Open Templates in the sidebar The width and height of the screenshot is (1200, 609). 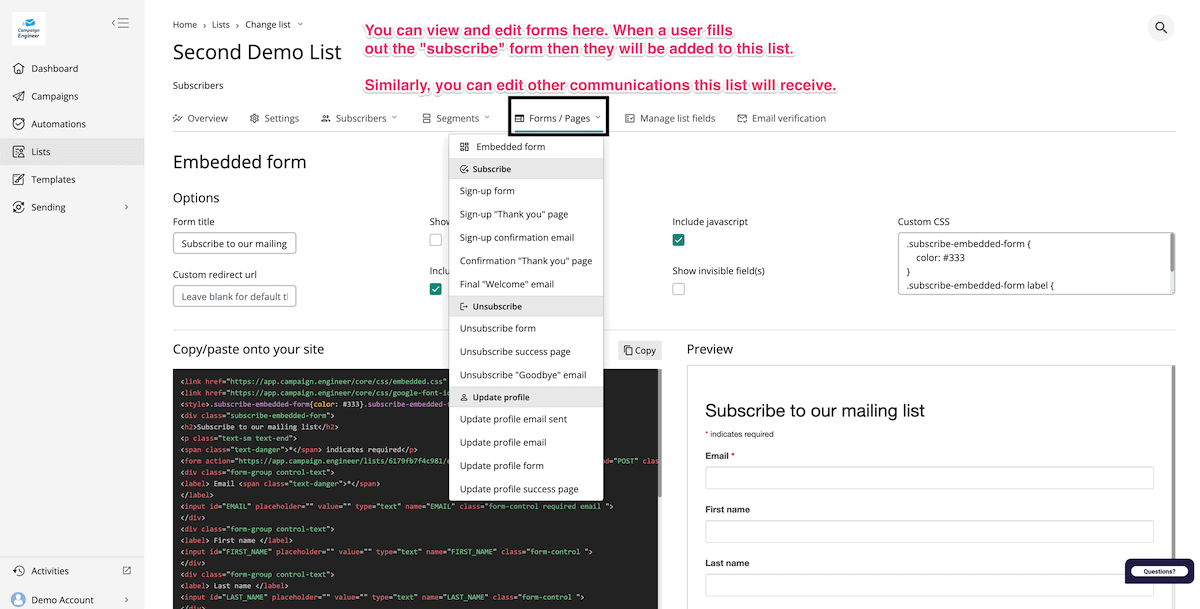point(53,180)
